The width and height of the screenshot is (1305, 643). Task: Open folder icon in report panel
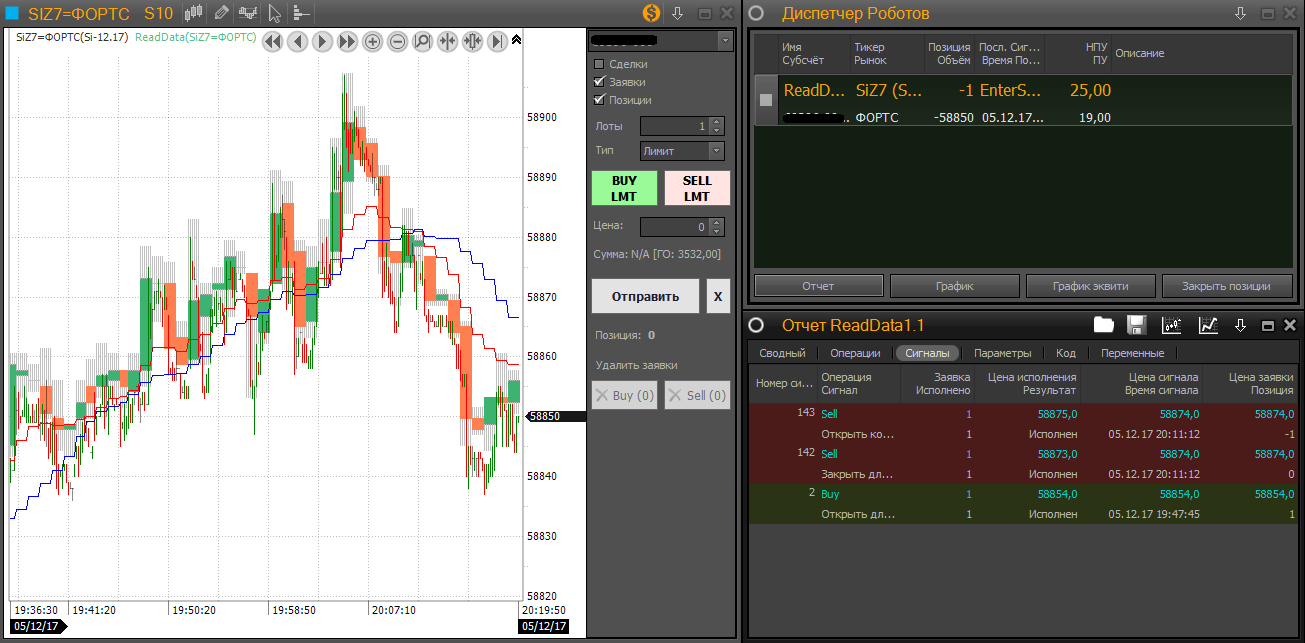1103,325
